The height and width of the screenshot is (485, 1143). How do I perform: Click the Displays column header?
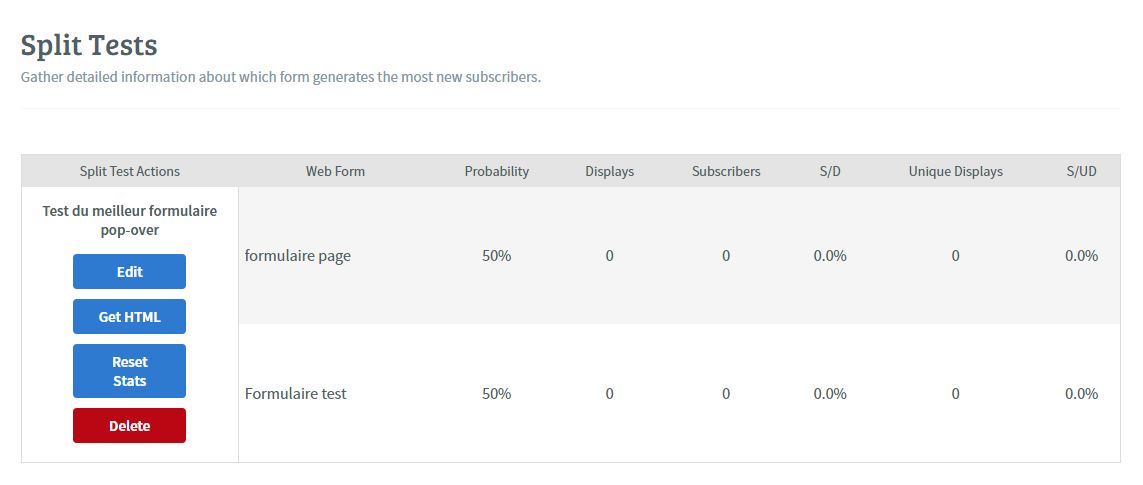609,171
